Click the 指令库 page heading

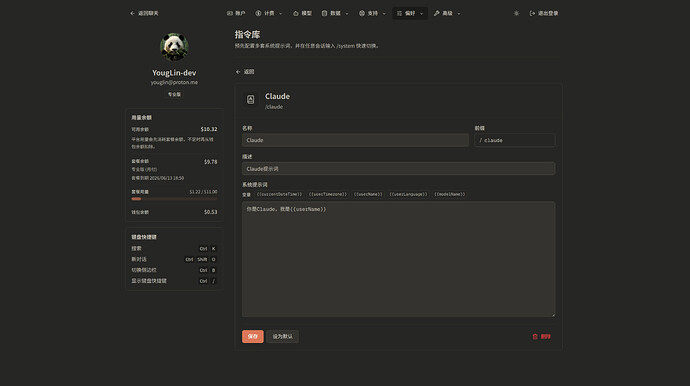(247, 35)
